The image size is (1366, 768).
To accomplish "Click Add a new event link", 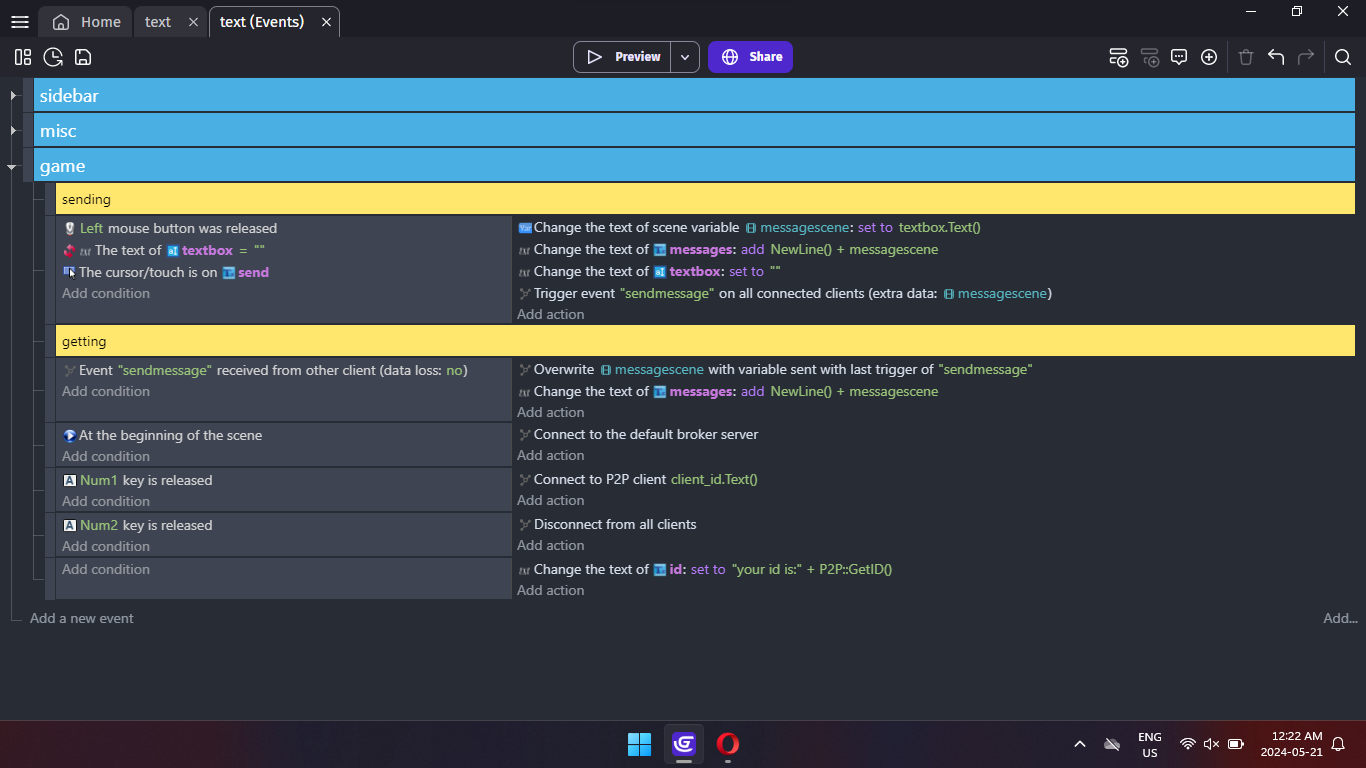I will point(82,618).
